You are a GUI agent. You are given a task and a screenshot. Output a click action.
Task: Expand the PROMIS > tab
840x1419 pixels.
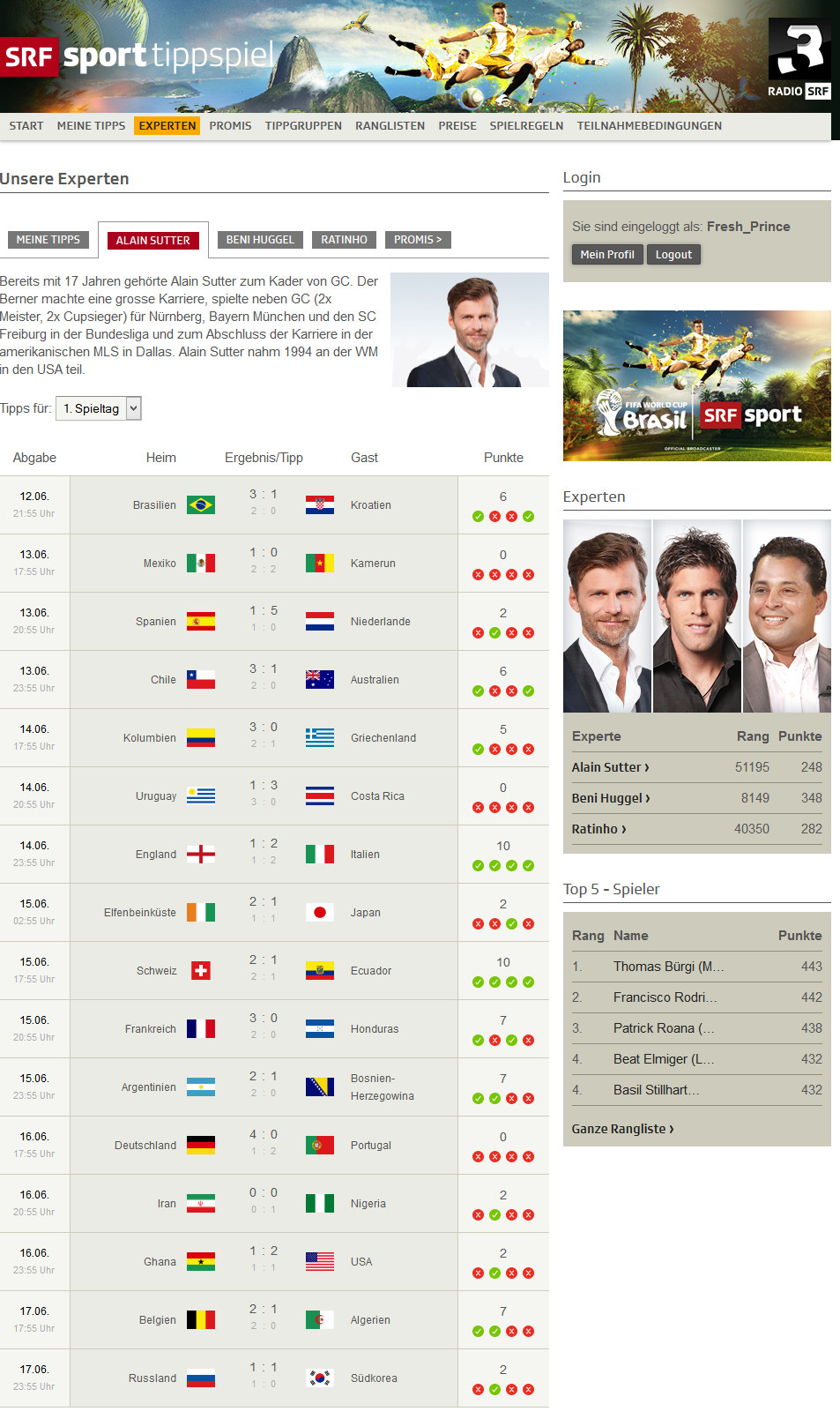[x=418, y=240]
